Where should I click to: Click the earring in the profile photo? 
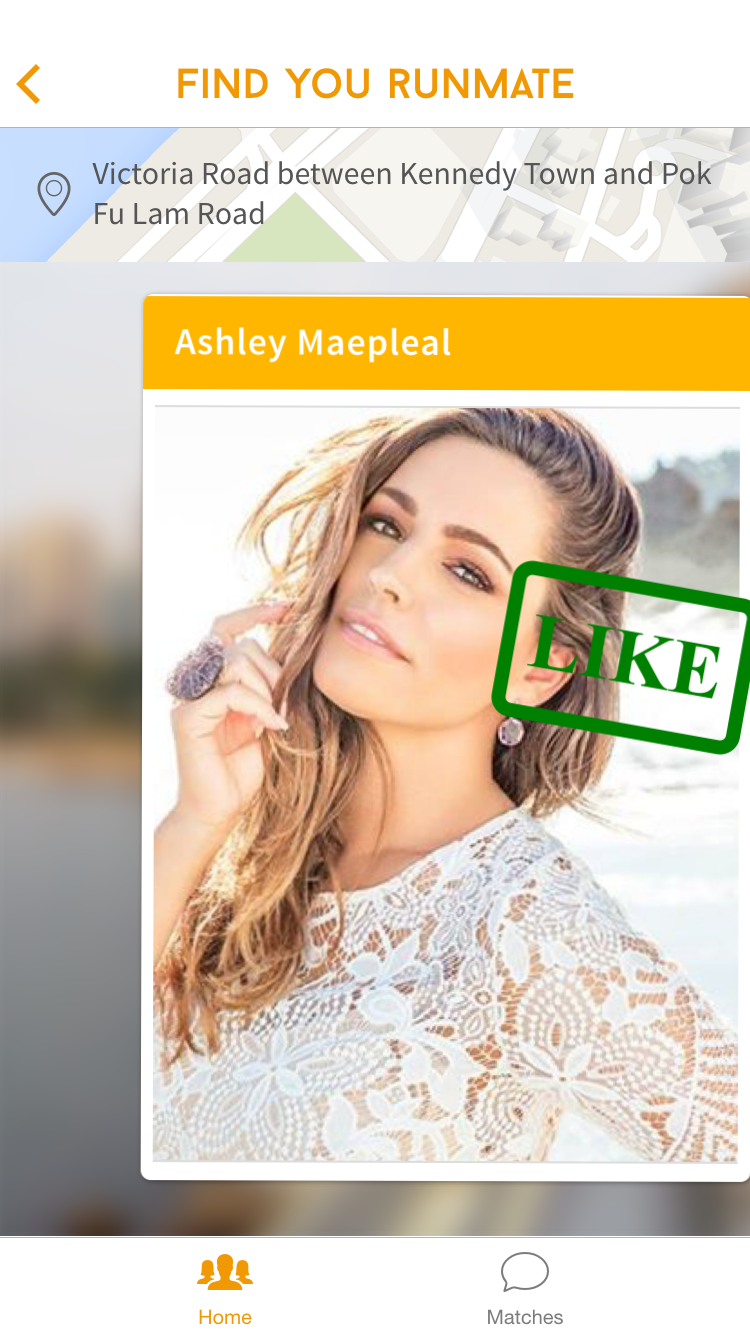point(511,731)
